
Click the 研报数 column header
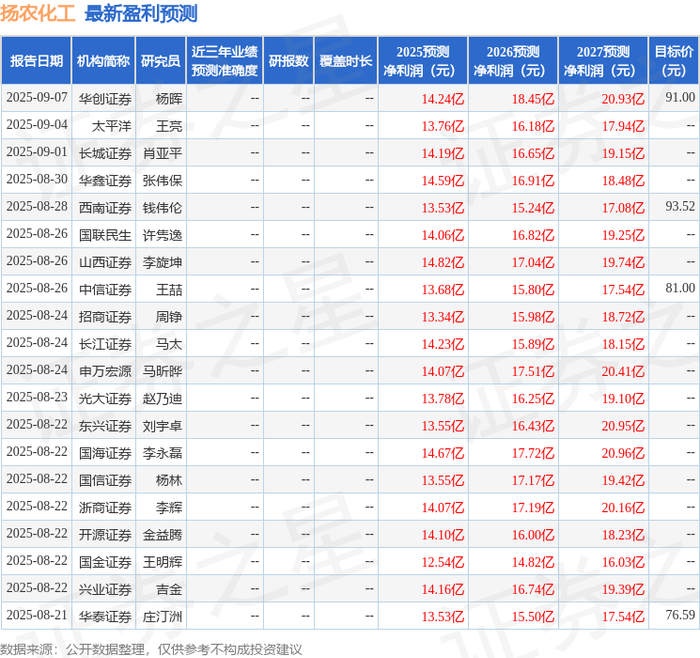(288, 61)
